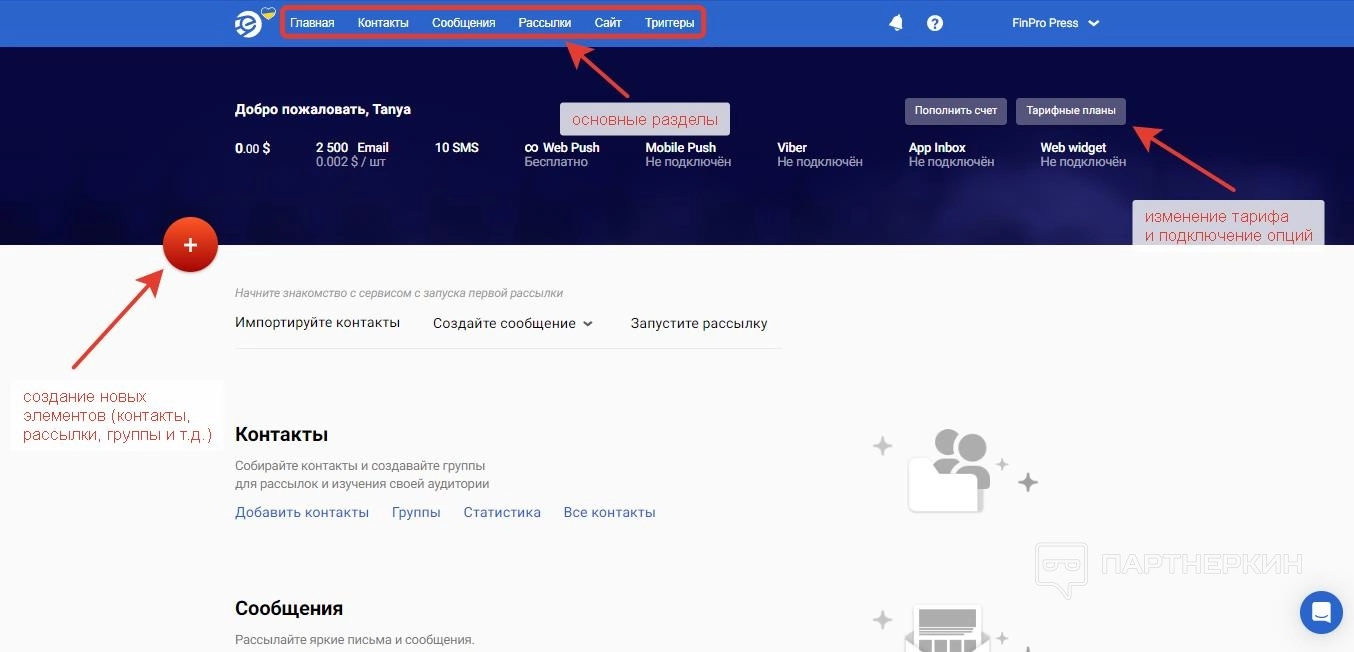
Task: Click the App Inbox channel status
Action: point(952,154)
